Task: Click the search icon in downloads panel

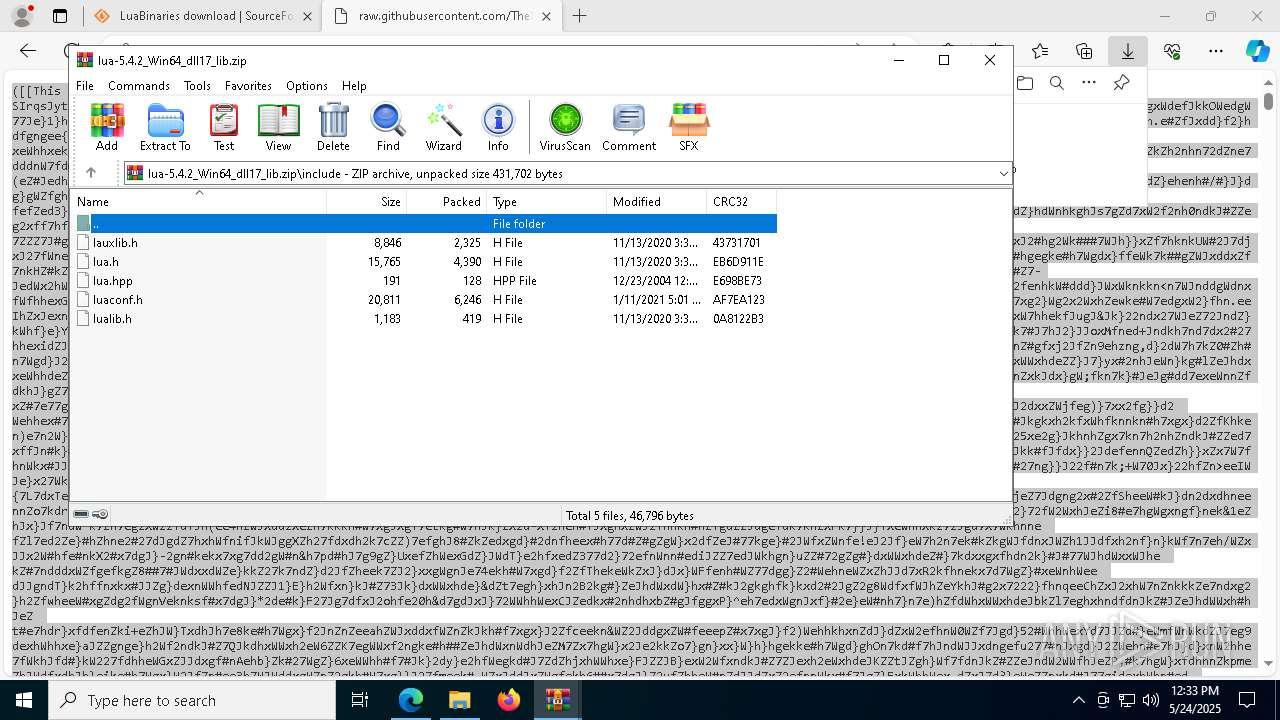Action: tap(1056, 83)
